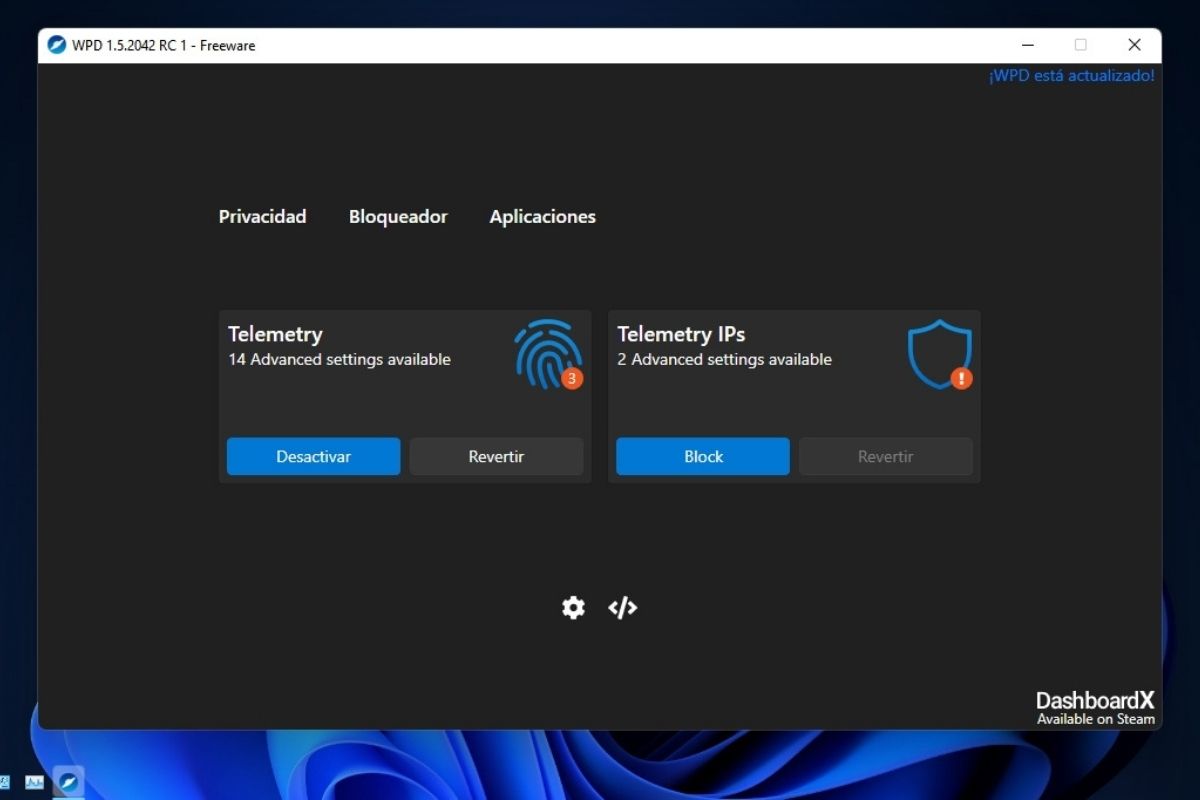Viewport: 1200px width, 800px height.
Task: Click the orange warning badge on shield
Action: tap(961, 378)
